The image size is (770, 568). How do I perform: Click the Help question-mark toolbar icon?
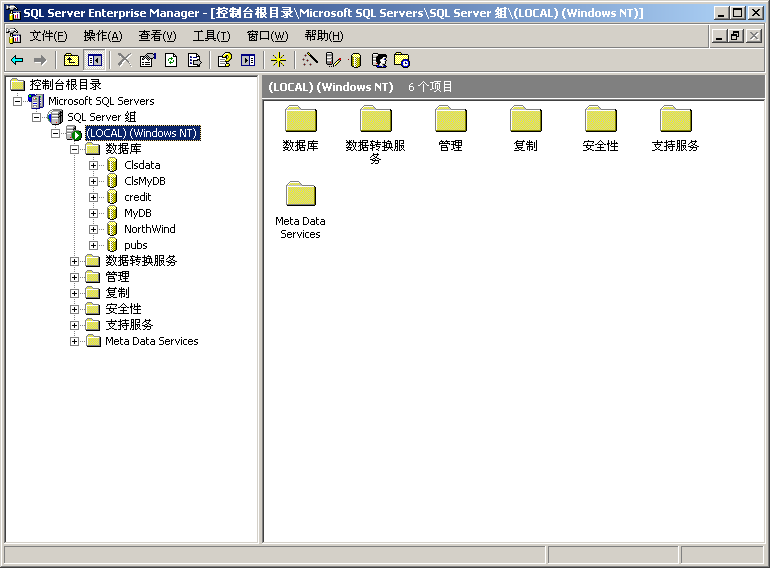point(224,60)
